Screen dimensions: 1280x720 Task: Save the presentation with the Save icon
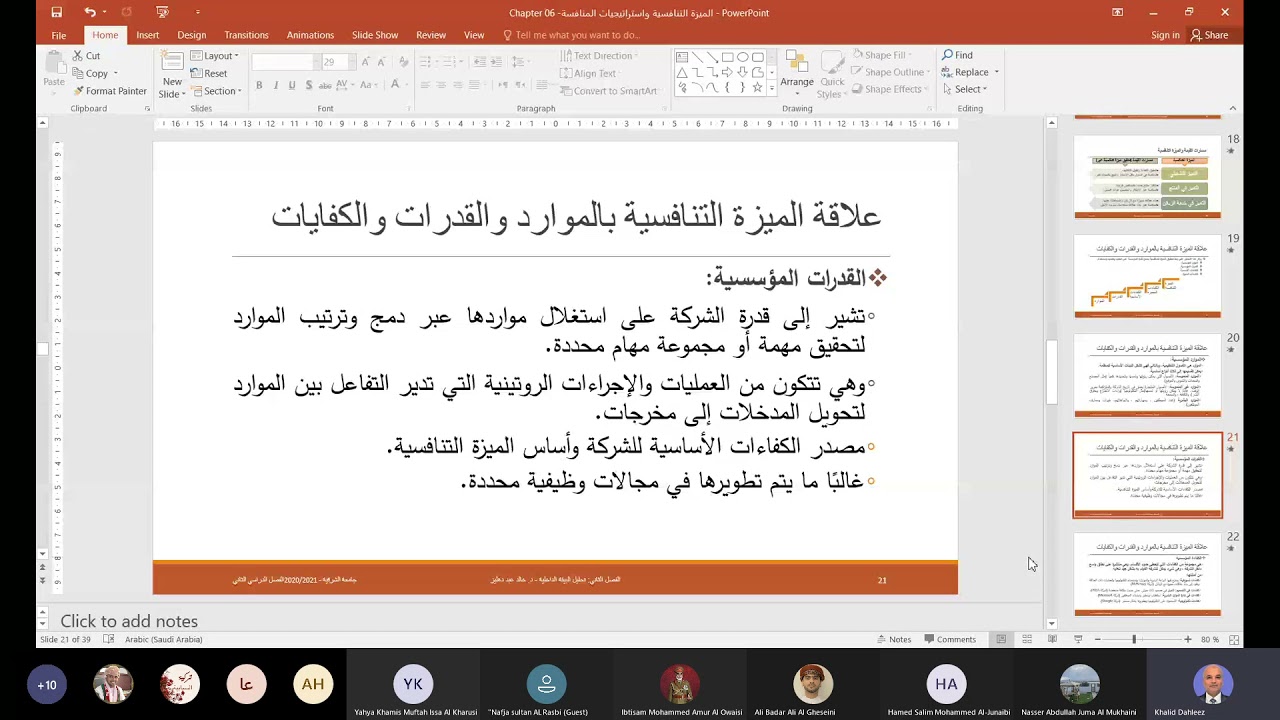click(56, 12)
